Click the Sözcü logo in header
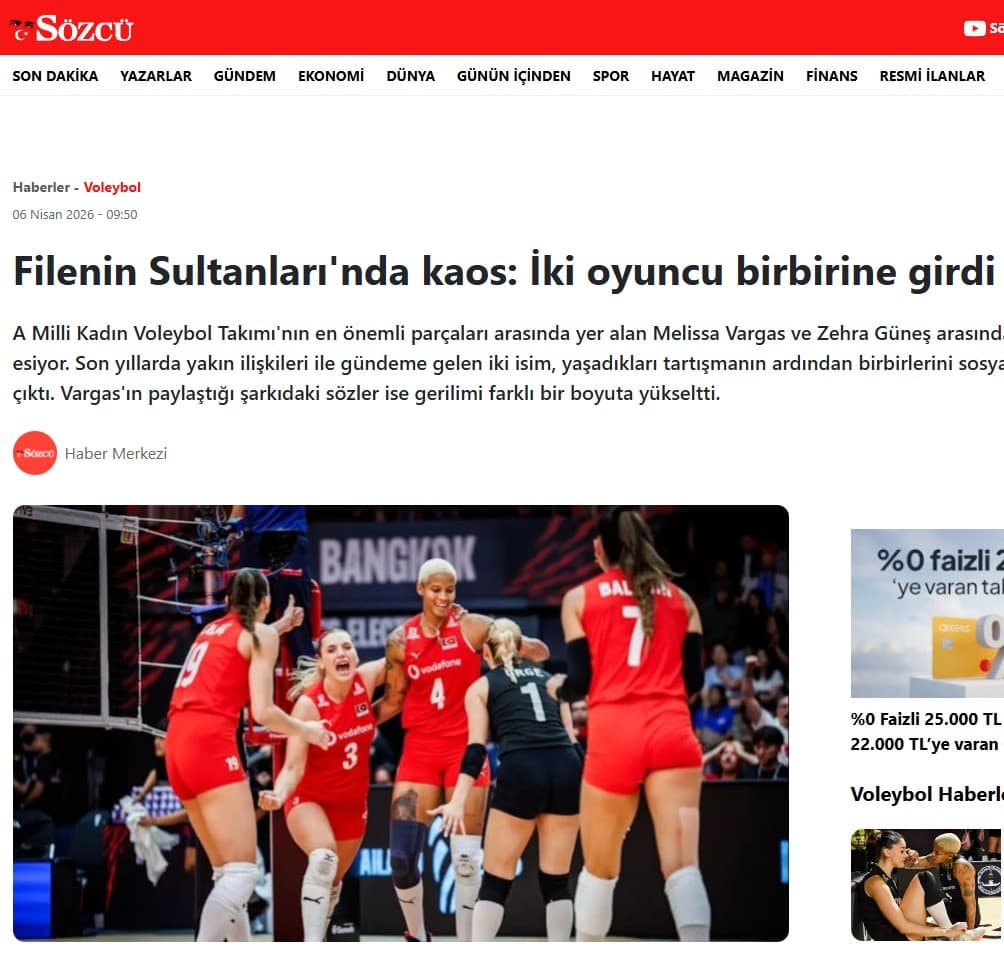 pyautogui.click(x=71, y=28)
